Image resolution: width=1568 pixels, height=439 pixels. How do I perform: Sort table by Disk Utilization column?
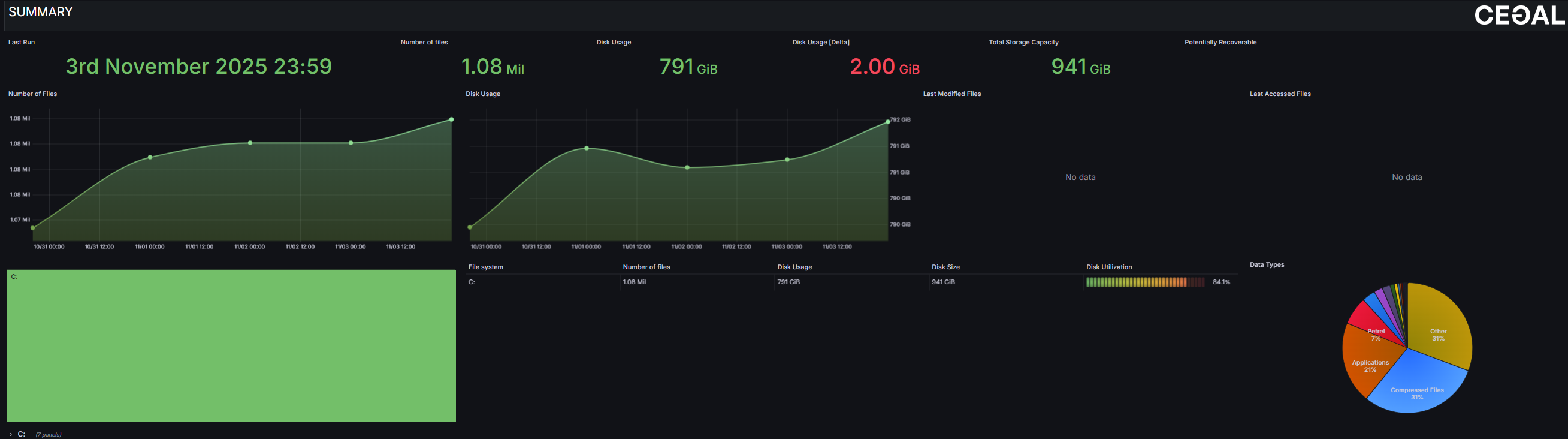click(1108, 267)
